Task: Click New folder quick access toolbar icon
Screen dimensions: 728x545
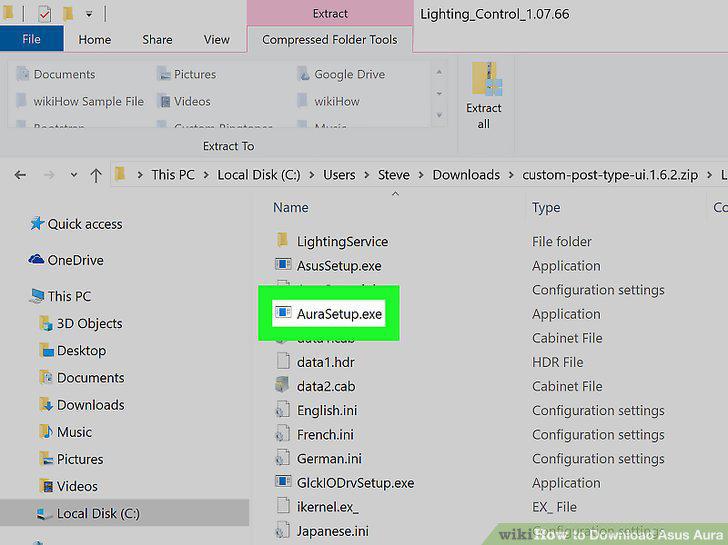Action: point(68,13)
